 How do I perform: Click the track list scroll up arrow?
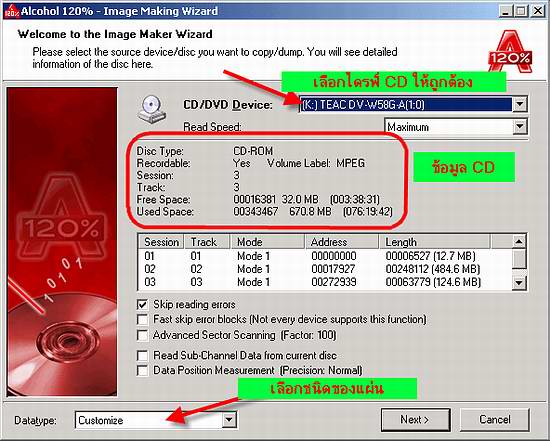point(519,241)
